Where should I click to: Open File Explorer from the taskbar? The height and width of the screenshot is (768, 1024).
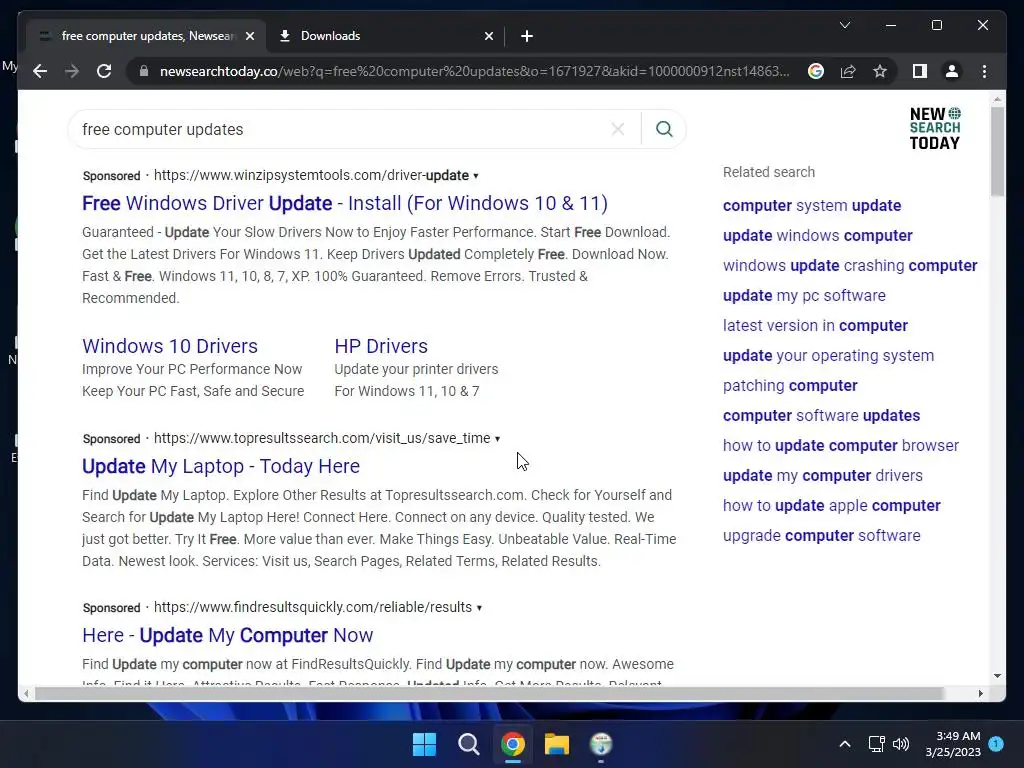coord(557,744)
